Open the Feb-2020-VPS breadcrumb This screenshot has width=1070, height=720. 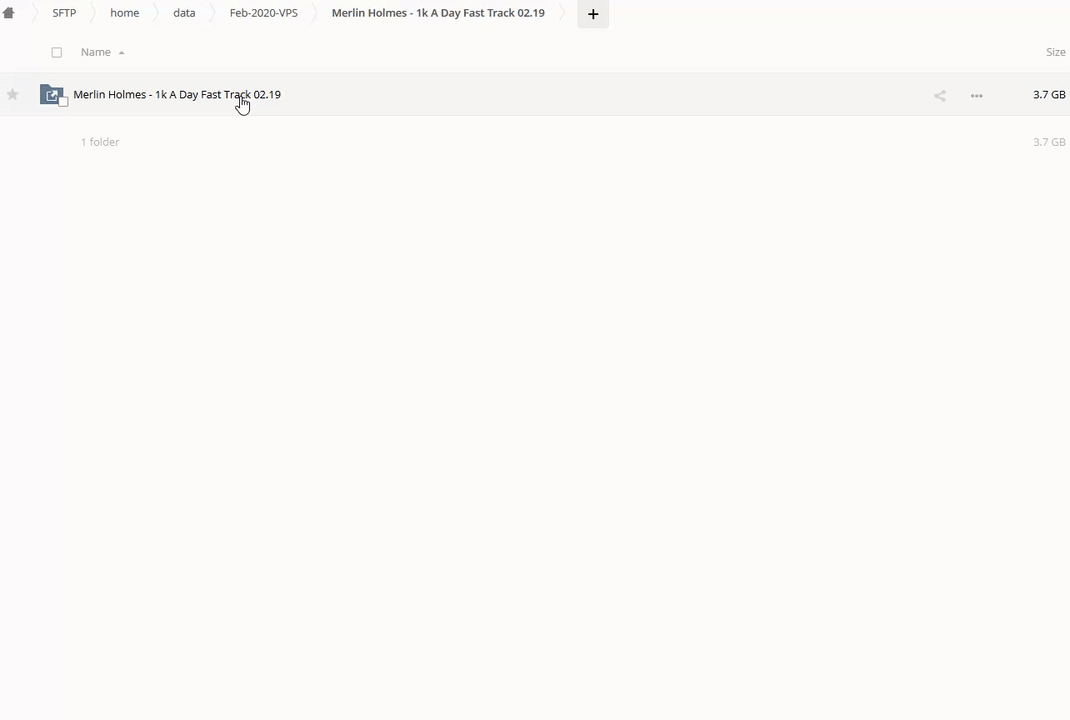pos(263,13)
